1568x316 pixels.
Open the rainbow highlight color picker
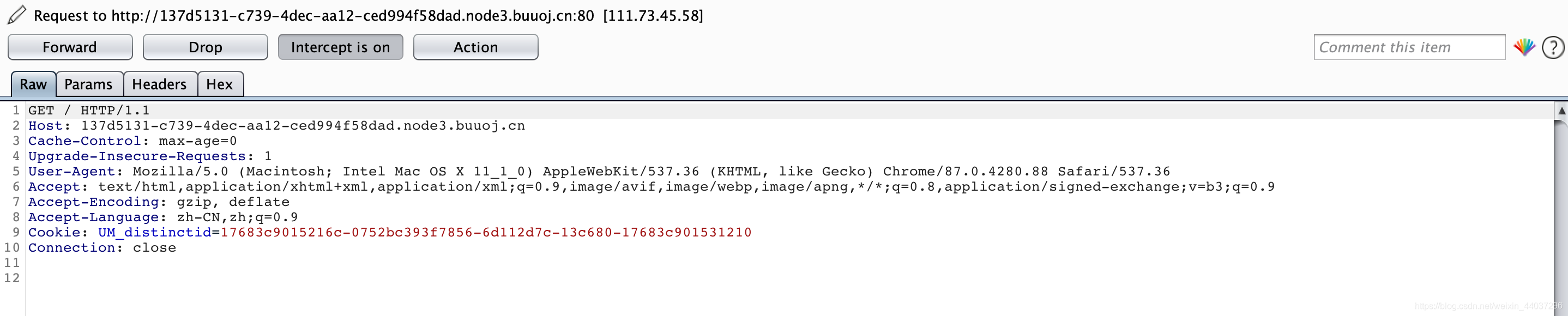1525,46
